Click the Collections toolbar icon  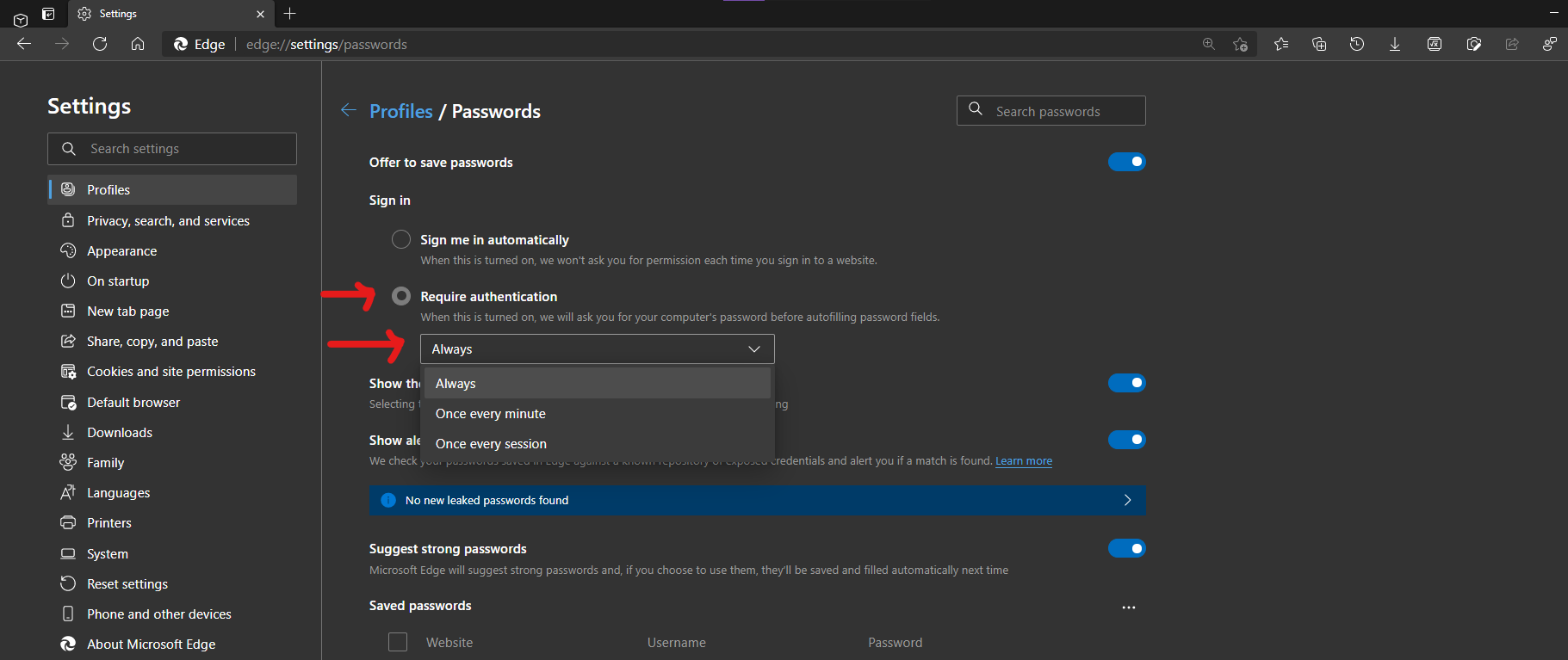click(1319, 44)
